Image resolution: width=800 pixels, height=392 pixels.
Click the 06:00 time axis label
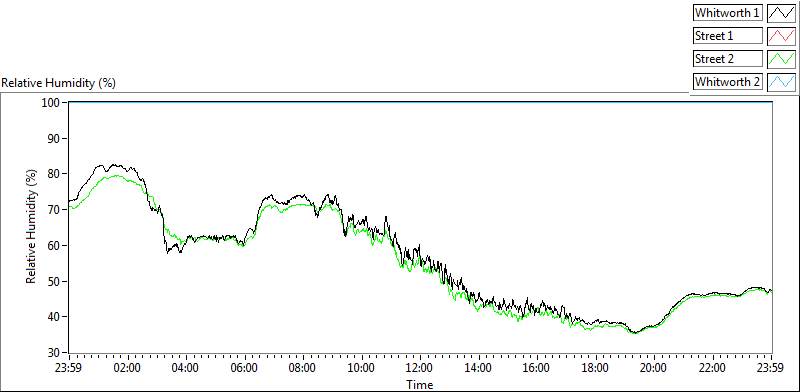[244, 368]
